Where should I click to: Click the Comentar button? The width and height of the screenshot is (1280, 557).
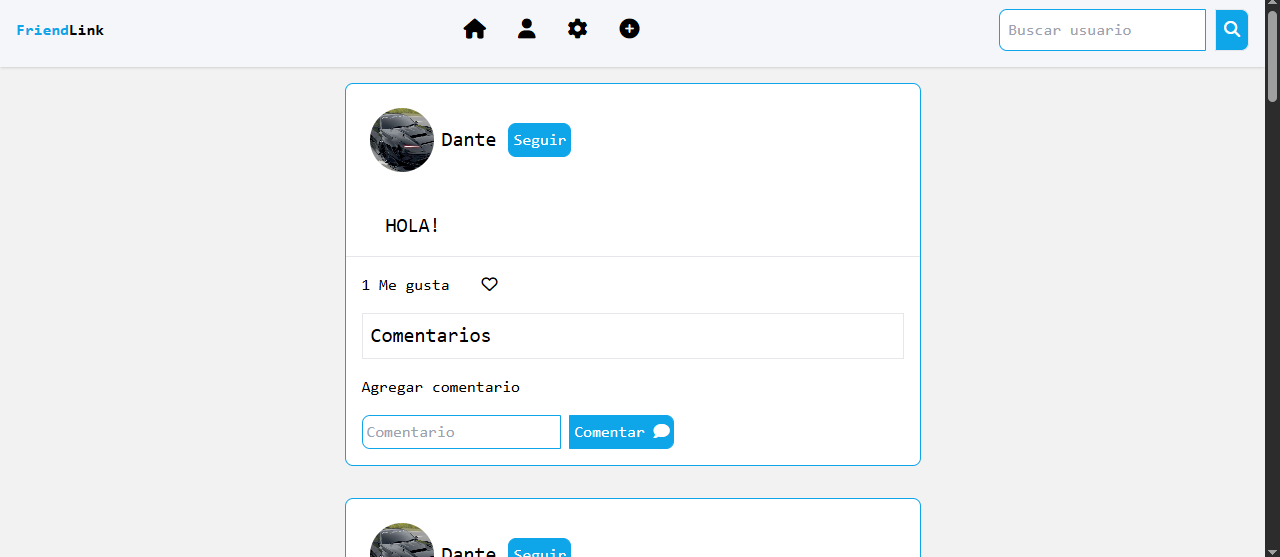tap(621, 432)
